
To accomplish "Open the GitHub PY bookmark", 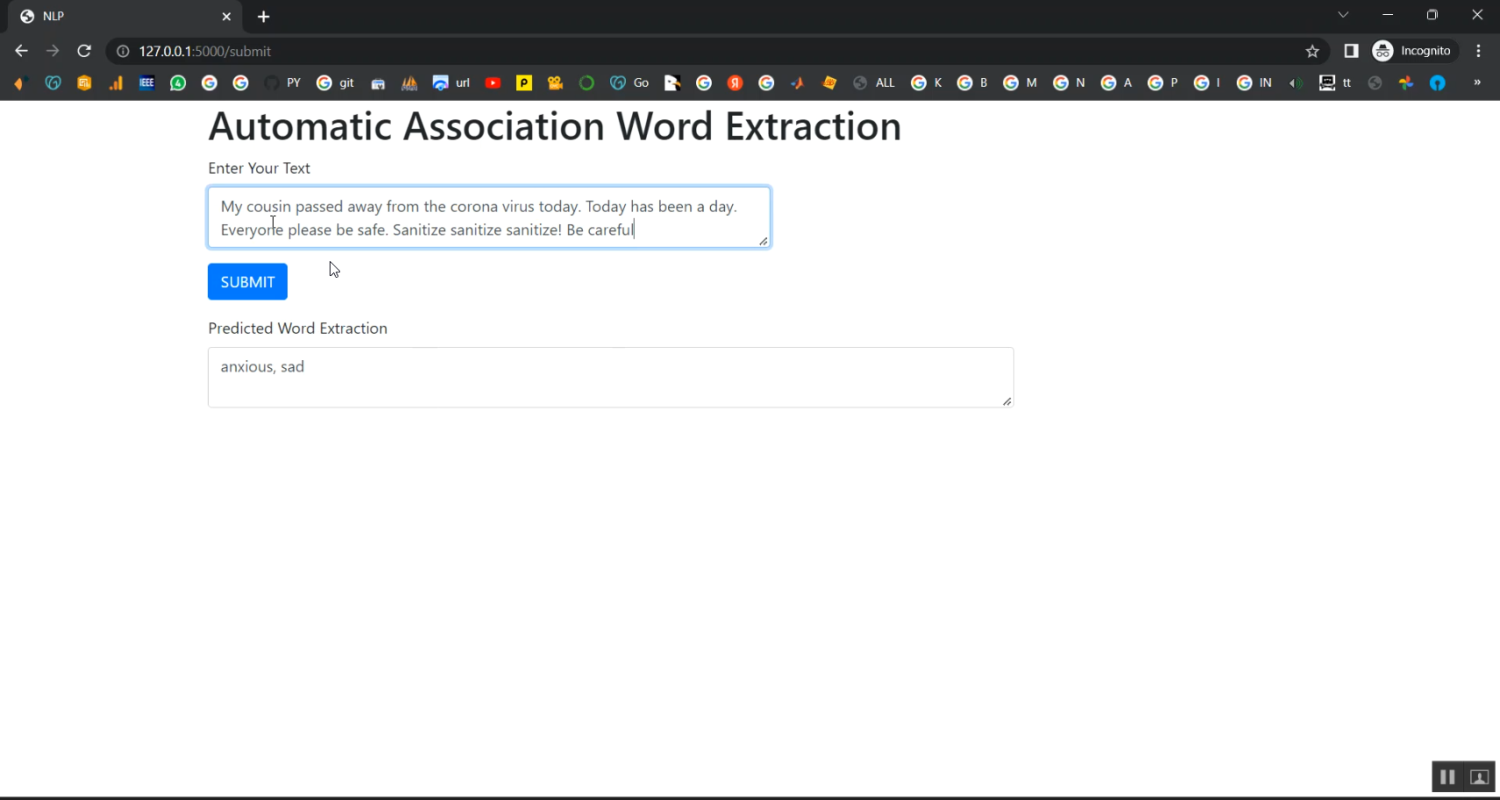I will 282,83.
